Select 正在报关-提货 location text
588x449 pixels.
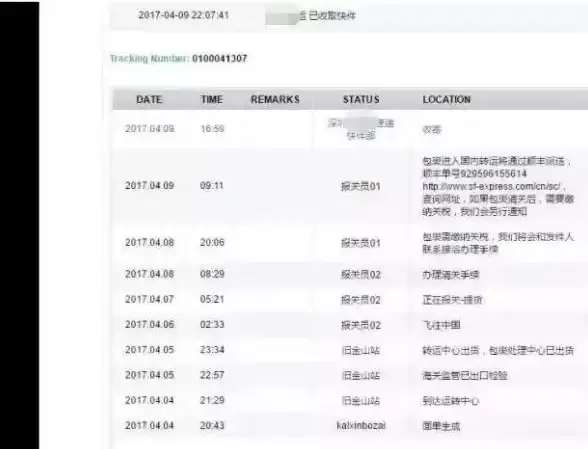tap(453, 300)
